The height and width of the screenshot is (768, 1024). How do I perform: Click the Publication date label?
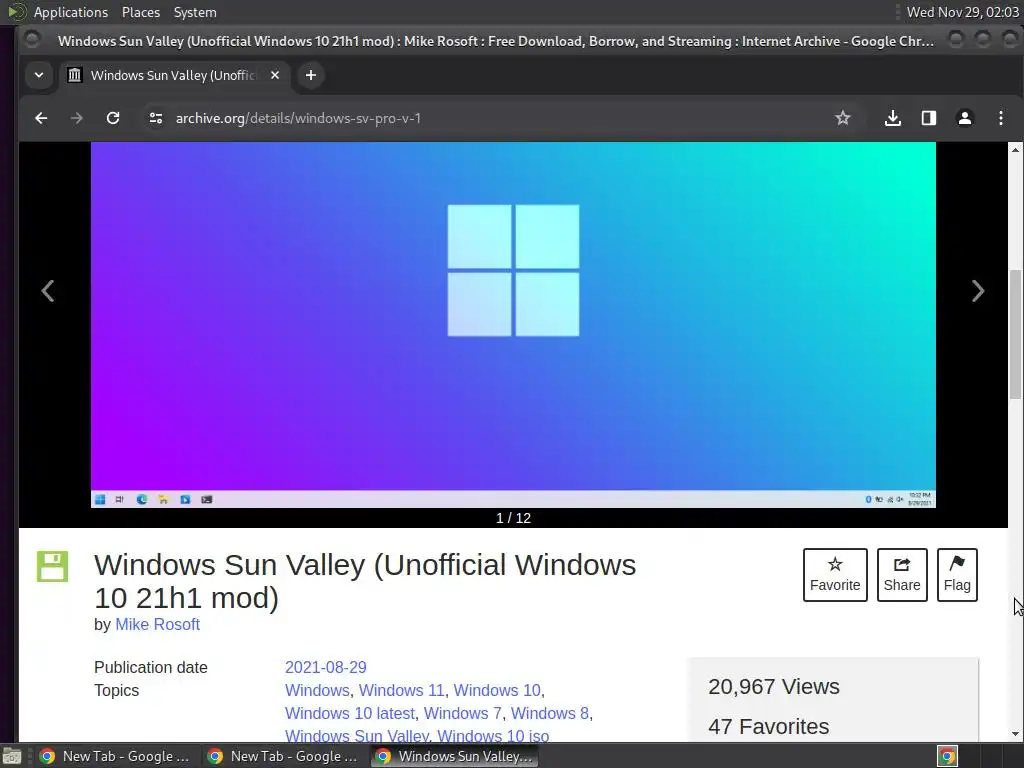(x=151, y=667)
